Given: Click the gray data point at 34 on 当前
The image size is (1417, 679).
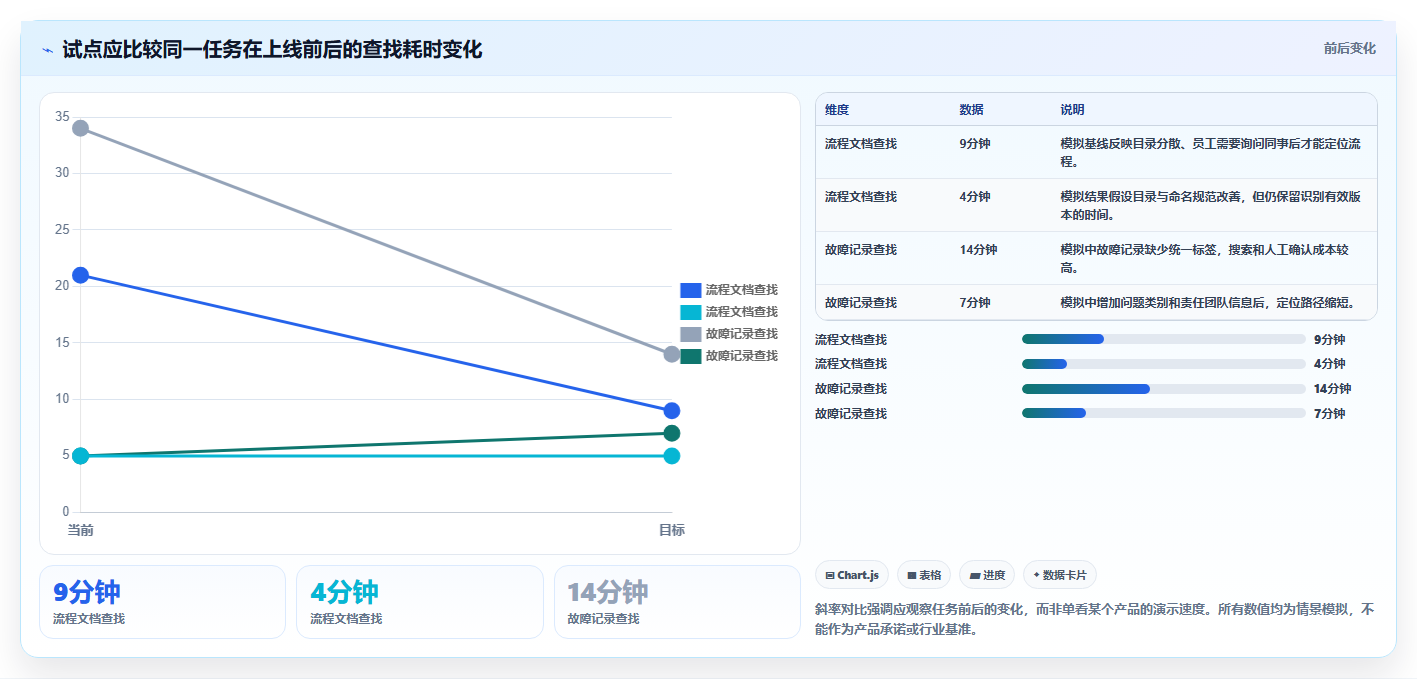Looking at the screenshot, I should [81, 128].
